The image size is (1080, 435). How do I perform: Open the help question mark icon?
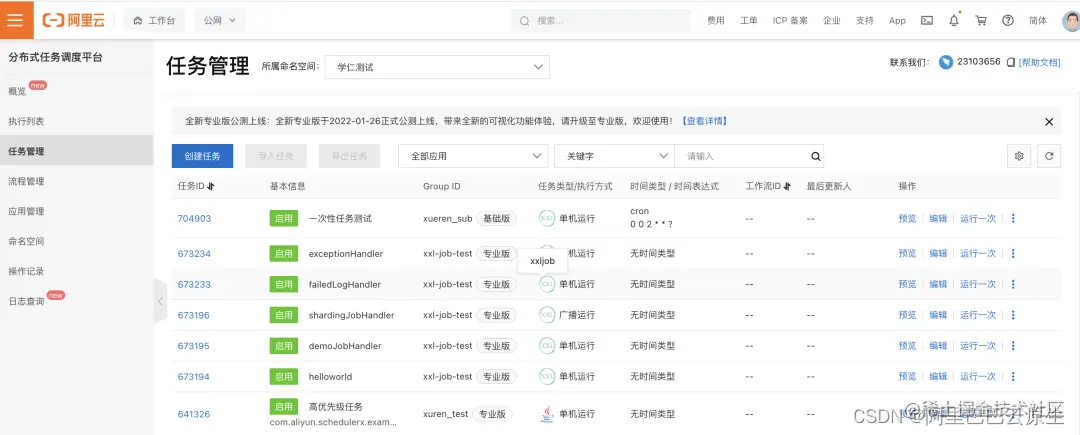[1008, 21]
